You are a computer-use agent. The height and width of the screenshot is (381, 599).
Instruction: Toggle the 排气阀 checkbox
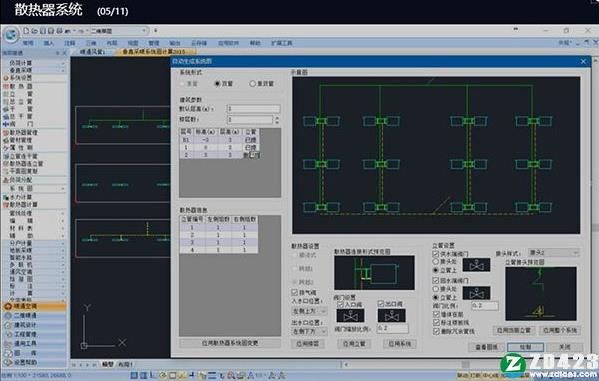[294, 292]
